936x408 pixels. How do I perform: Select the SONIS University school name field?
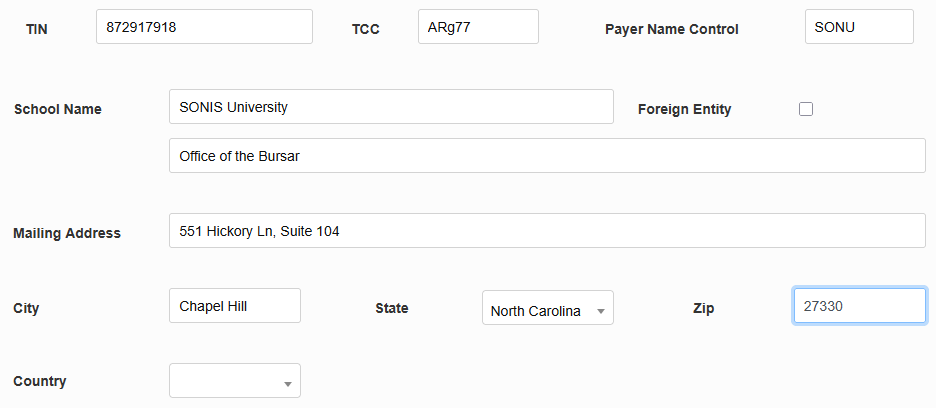click(x=391, y=107)
